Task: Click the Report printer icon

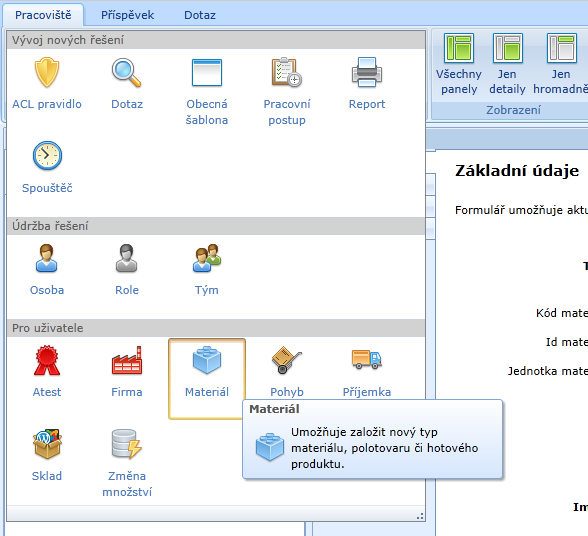Action: pos(367,72)
